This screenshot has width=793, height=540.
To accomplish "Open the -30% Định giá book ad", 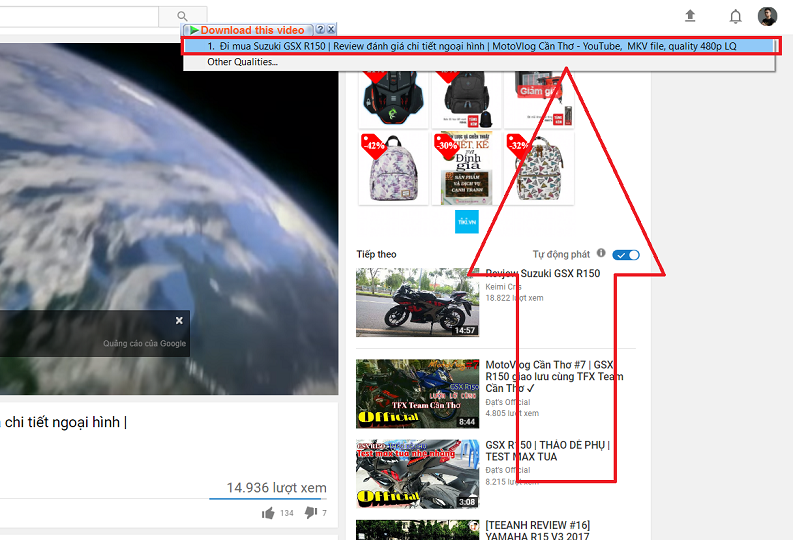I will [466, 169].
